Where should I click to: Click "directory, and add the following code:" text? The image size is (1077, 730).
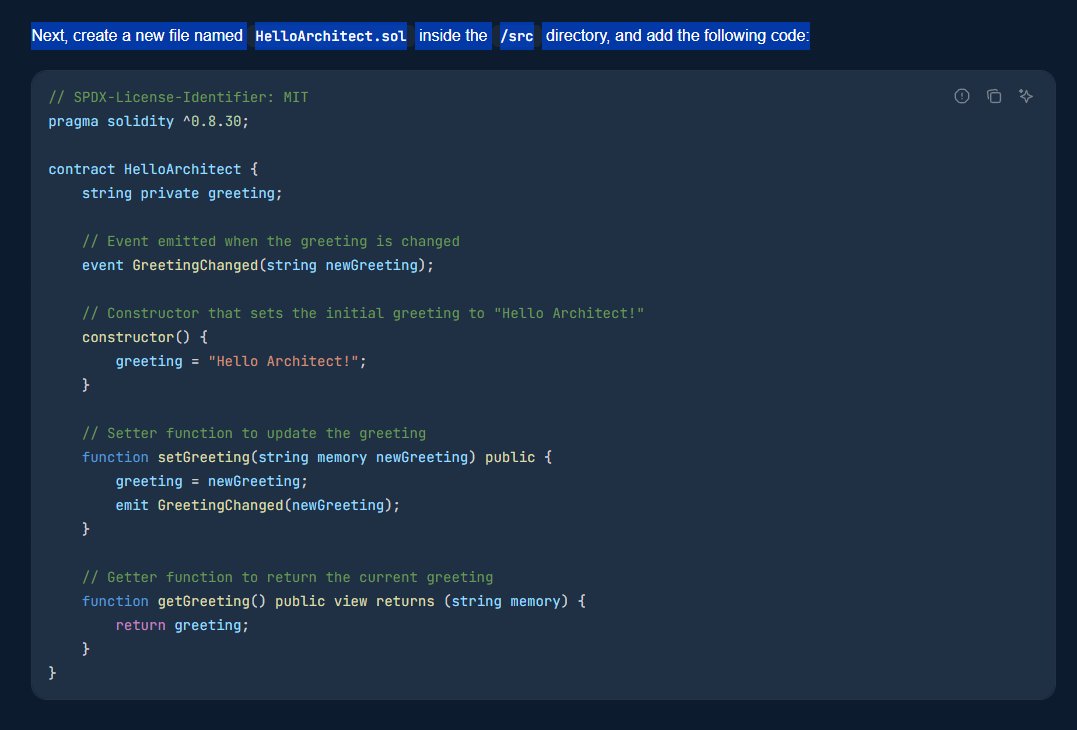pos(677,36)
